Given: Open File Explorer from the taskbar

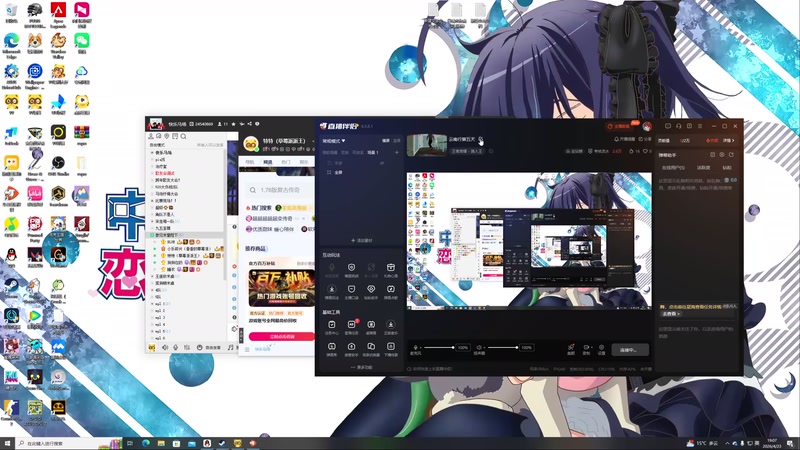Looking at the screenshot, I should (161, 443).
